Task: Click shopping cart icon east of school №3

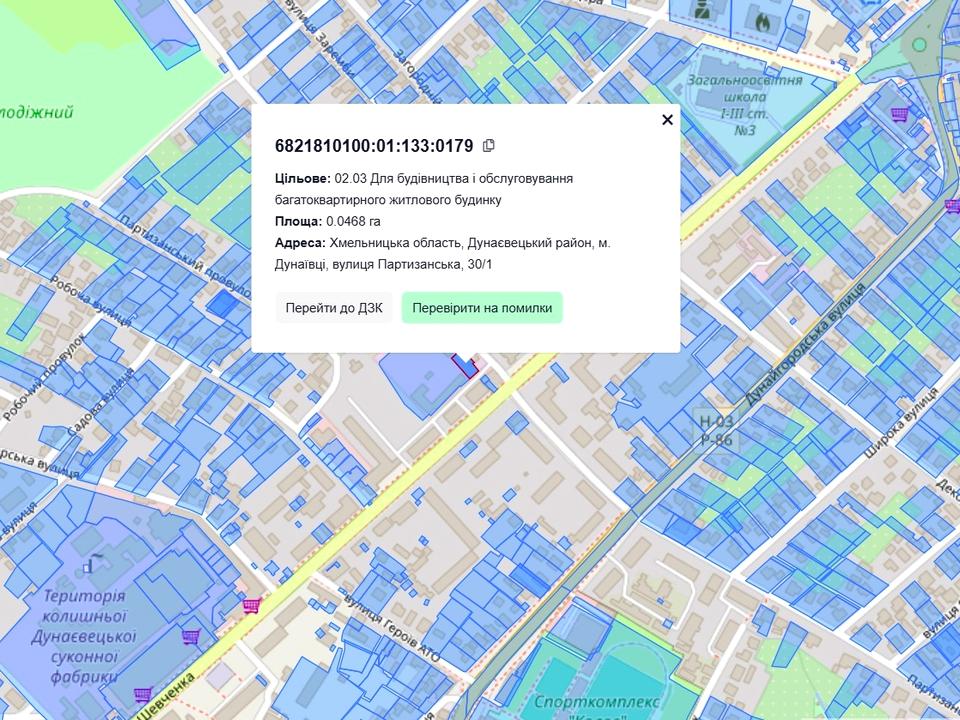Action: pyautogui.click(x=899, y=115)
